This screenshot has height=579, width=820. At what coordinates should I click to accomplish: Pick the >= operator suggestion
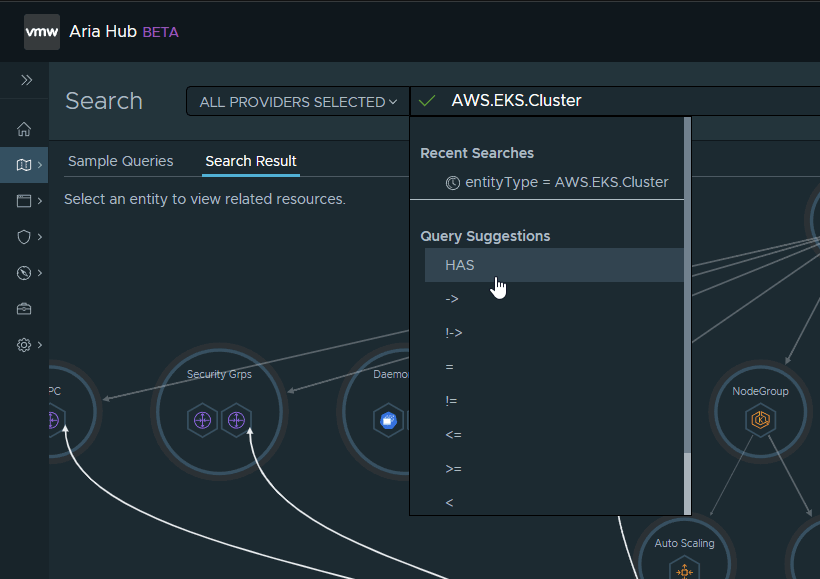[453, 469]
